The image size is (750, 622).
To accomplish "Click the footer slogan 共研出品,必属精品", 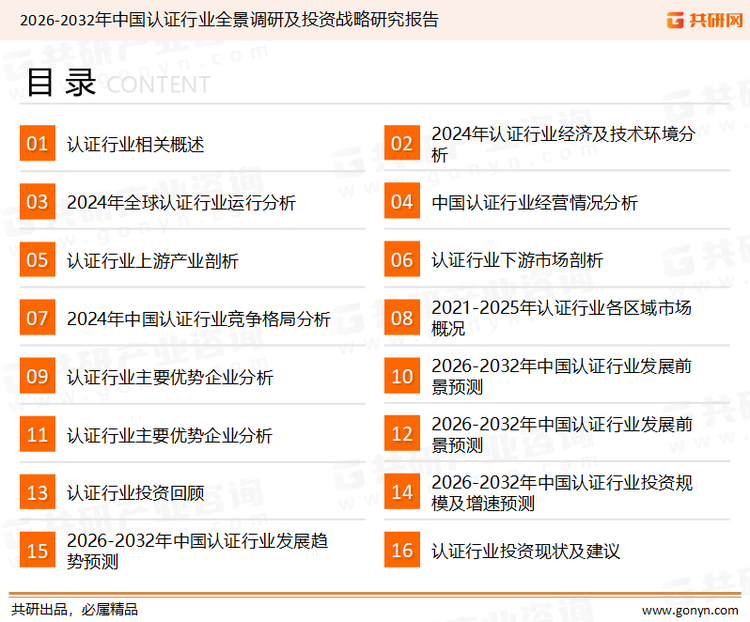I will point(74,610).
